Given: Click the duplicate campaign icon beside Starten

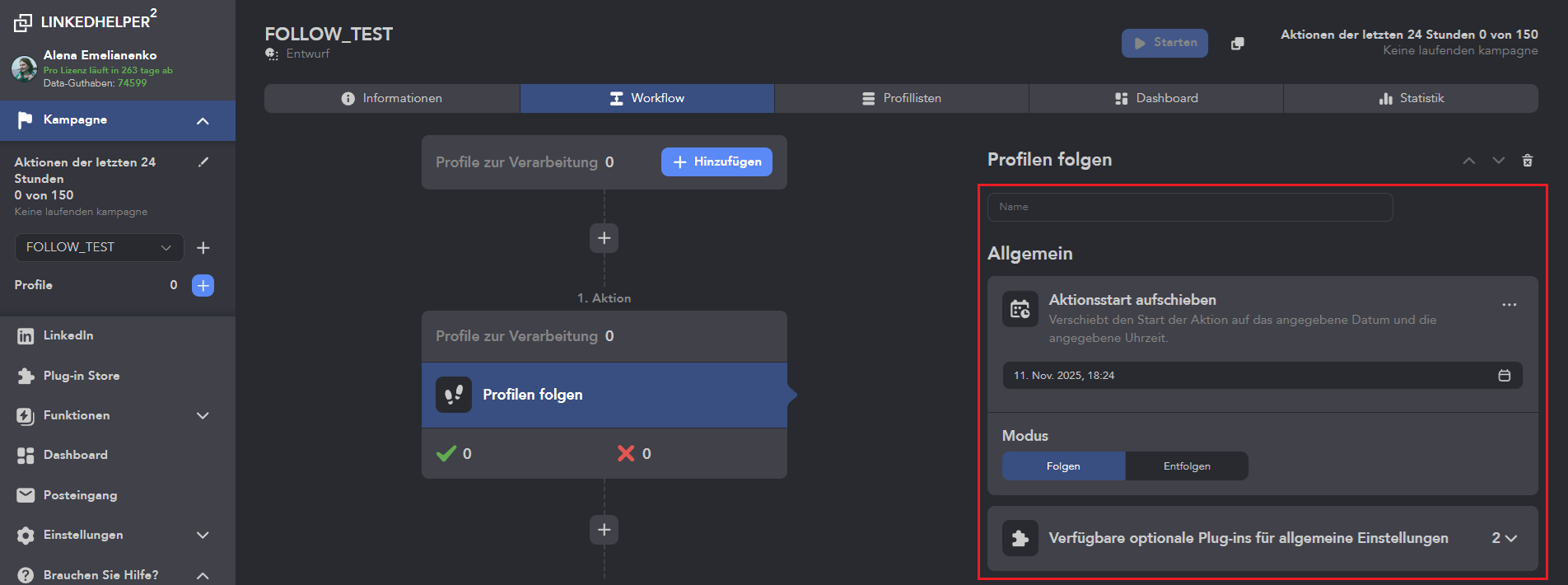Looking at the screenshot, I should click(1237, 44).
